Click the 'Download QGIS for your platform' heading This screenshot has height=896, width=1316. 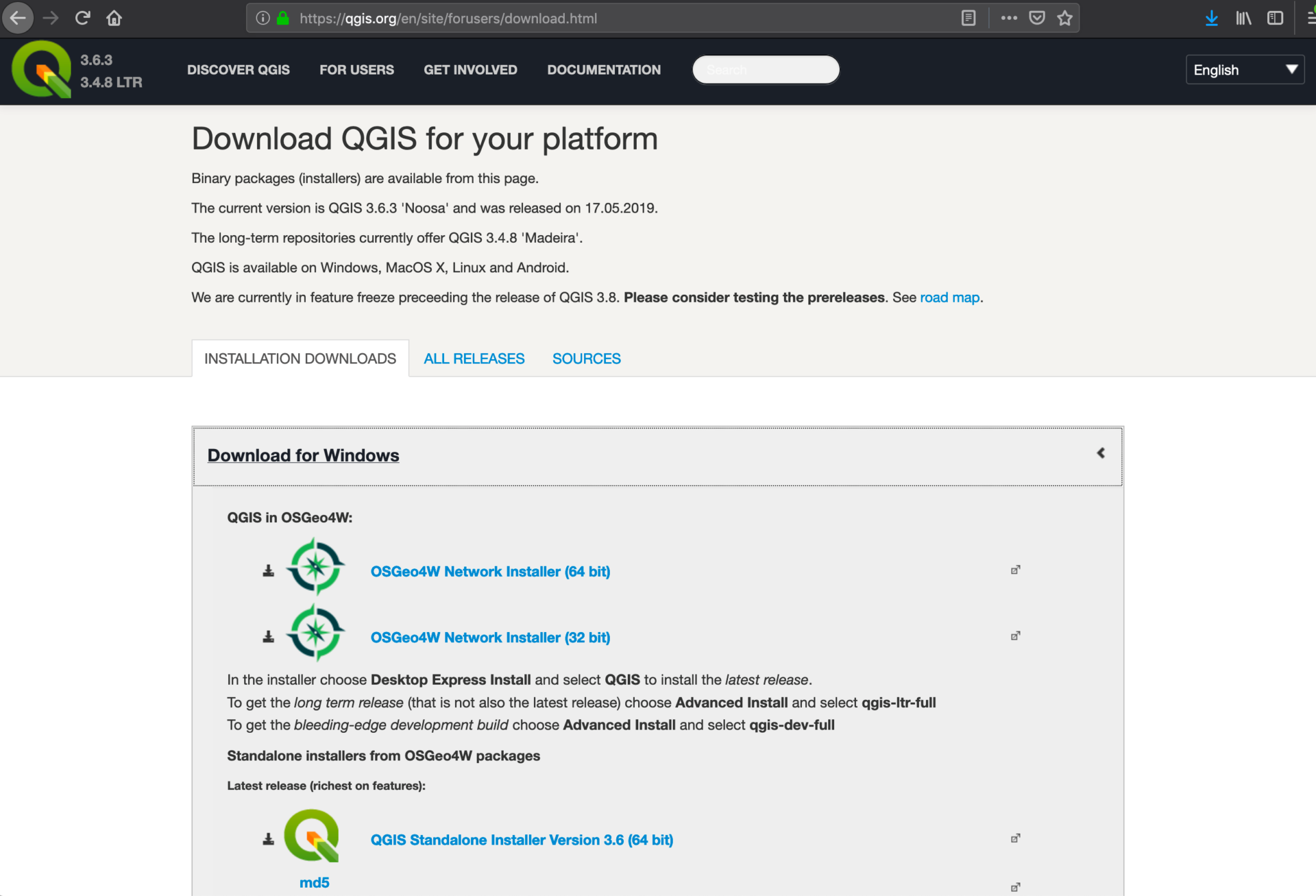[x=425, y=139]
